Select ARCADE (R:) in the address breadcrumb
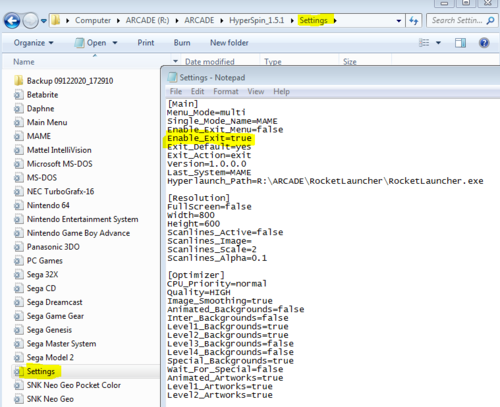Viewport: 500px width, 407px height. coord(147,21)
